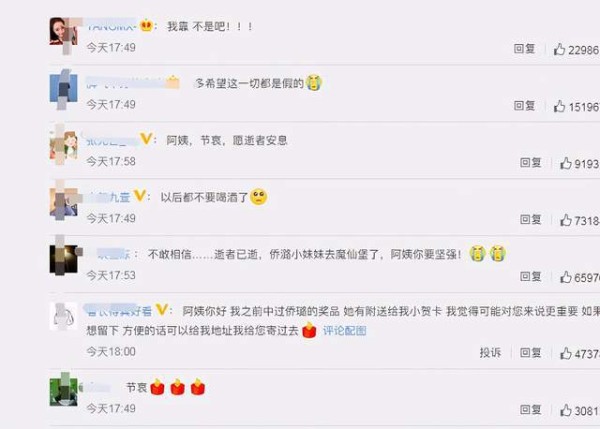The height and width of the screenshot is (429, 600).
Task: Reply to the 17:58 comment
Action: 530,163
